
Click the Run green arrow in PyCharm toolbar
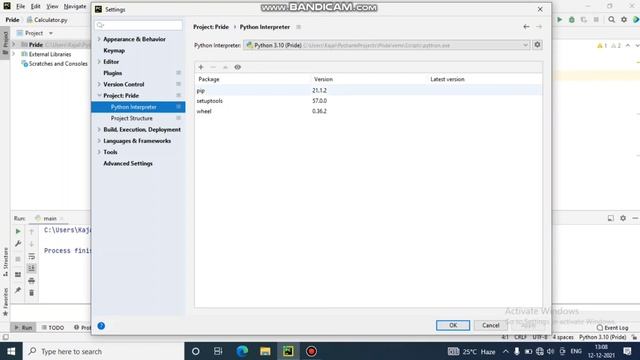pyautogui.click(x=560, y=20)
